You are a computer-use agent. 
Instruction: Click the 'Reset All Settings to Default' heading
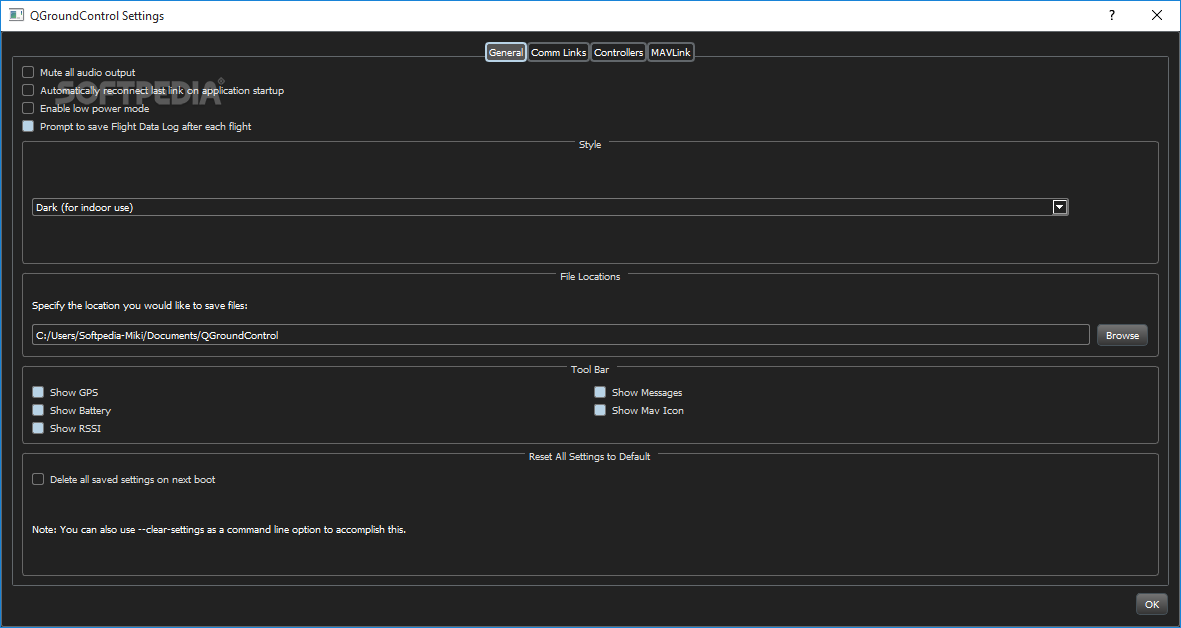(x=590, y=456)
